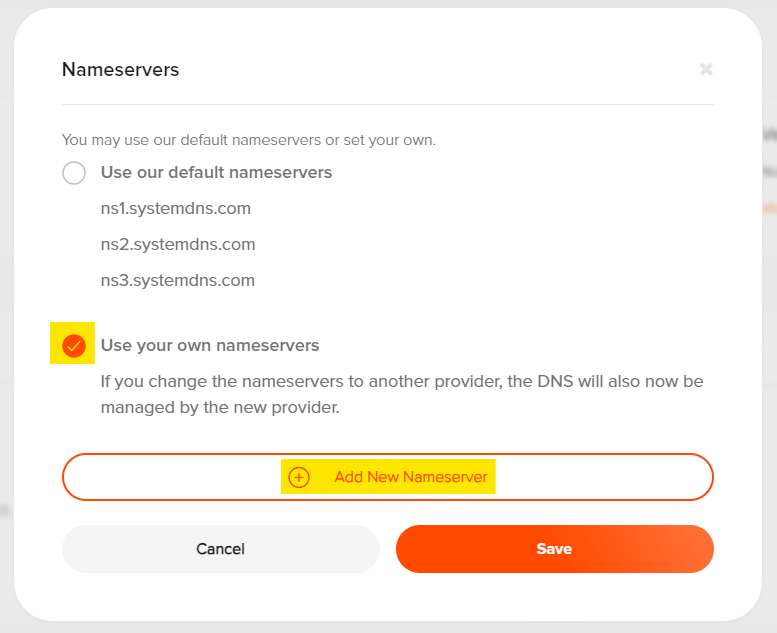Select the ns3.systemdns.com entry
This screenshot has height=633, width=777.
pos(178,281)
